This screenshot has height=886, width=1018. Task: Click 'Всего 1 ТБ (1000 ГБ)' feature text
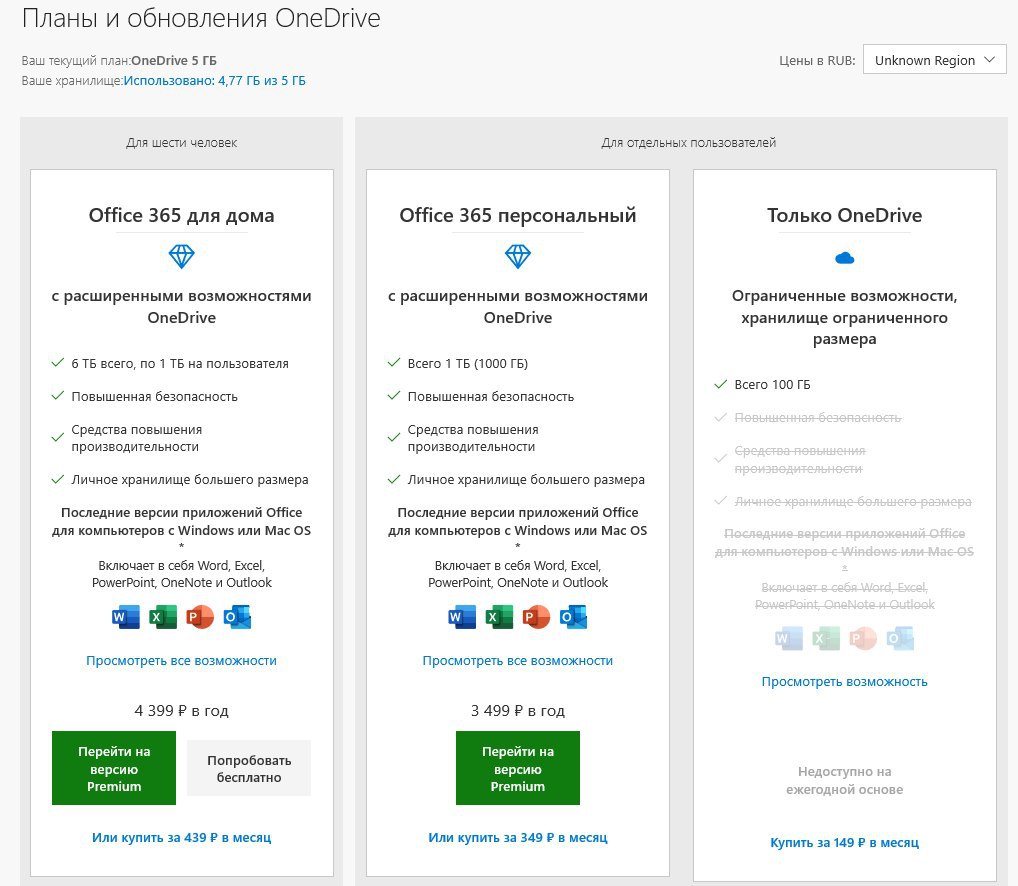click(x=468, y=363)
